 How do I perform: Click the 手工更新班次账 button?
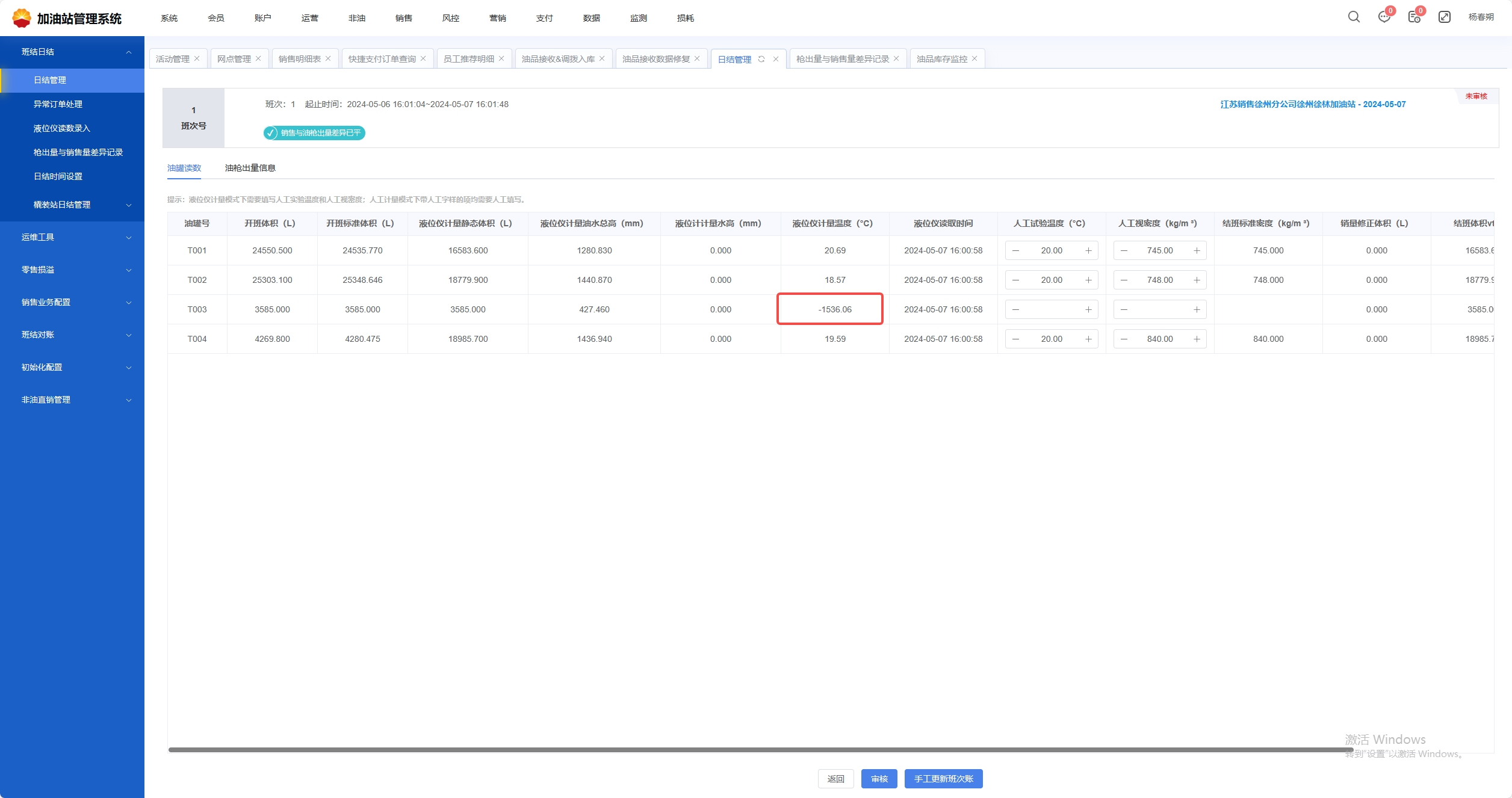coord(943,779)
